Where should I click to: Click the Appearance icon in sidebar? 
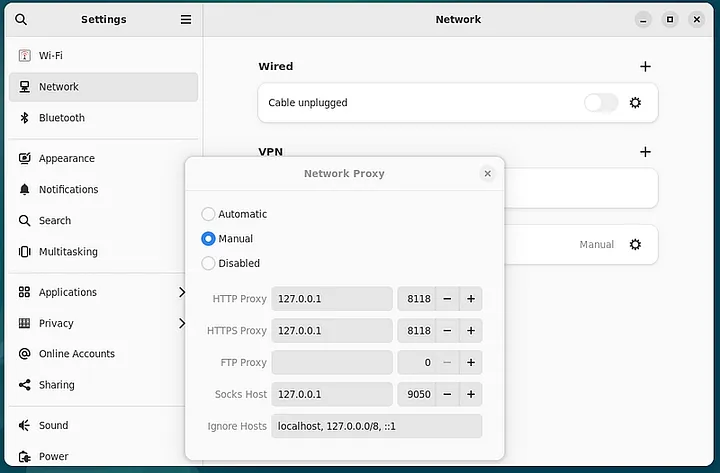tap(24, 158)
